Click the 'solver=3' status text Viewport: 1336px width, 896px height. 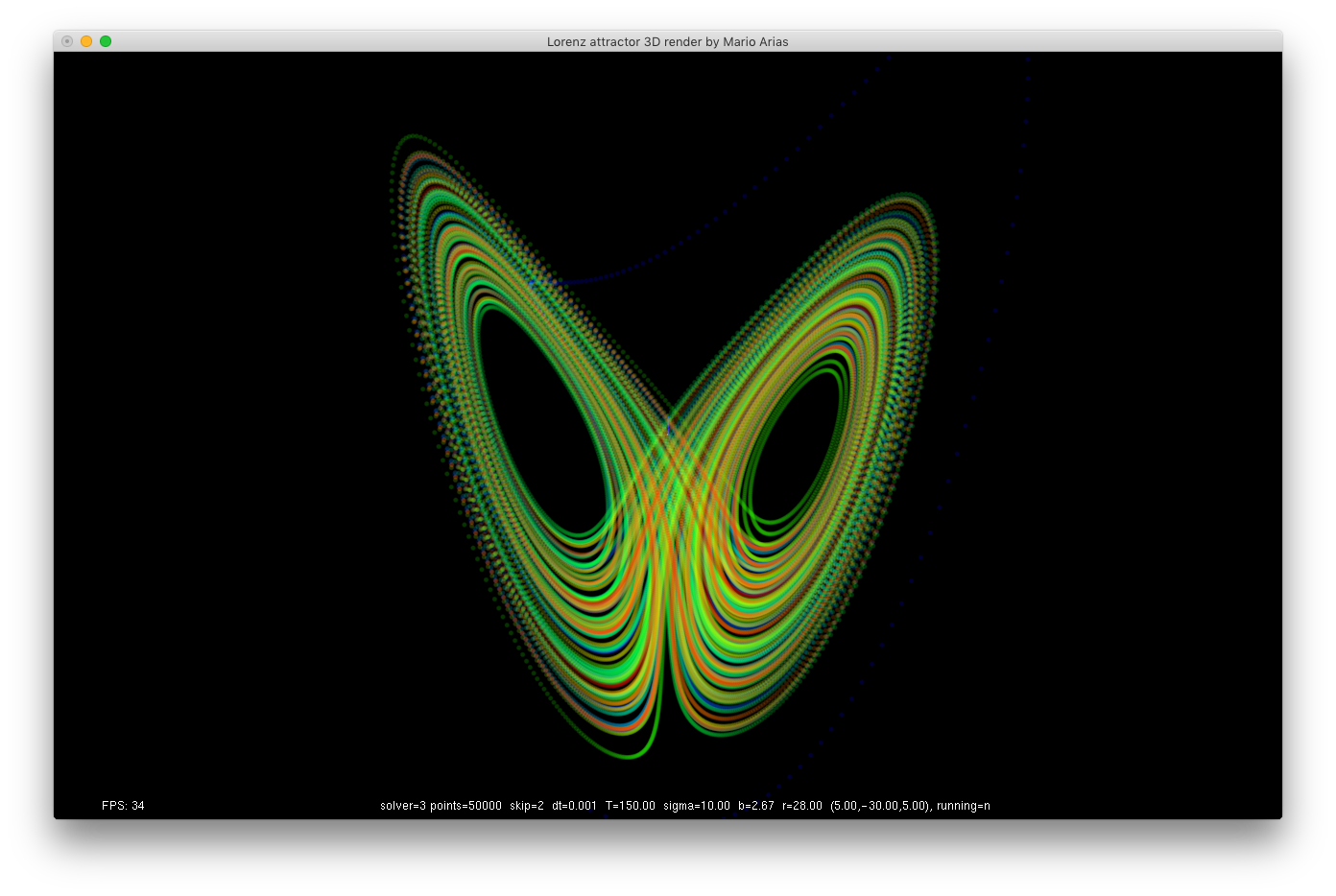pyautogui.click(x=403, y=806)
